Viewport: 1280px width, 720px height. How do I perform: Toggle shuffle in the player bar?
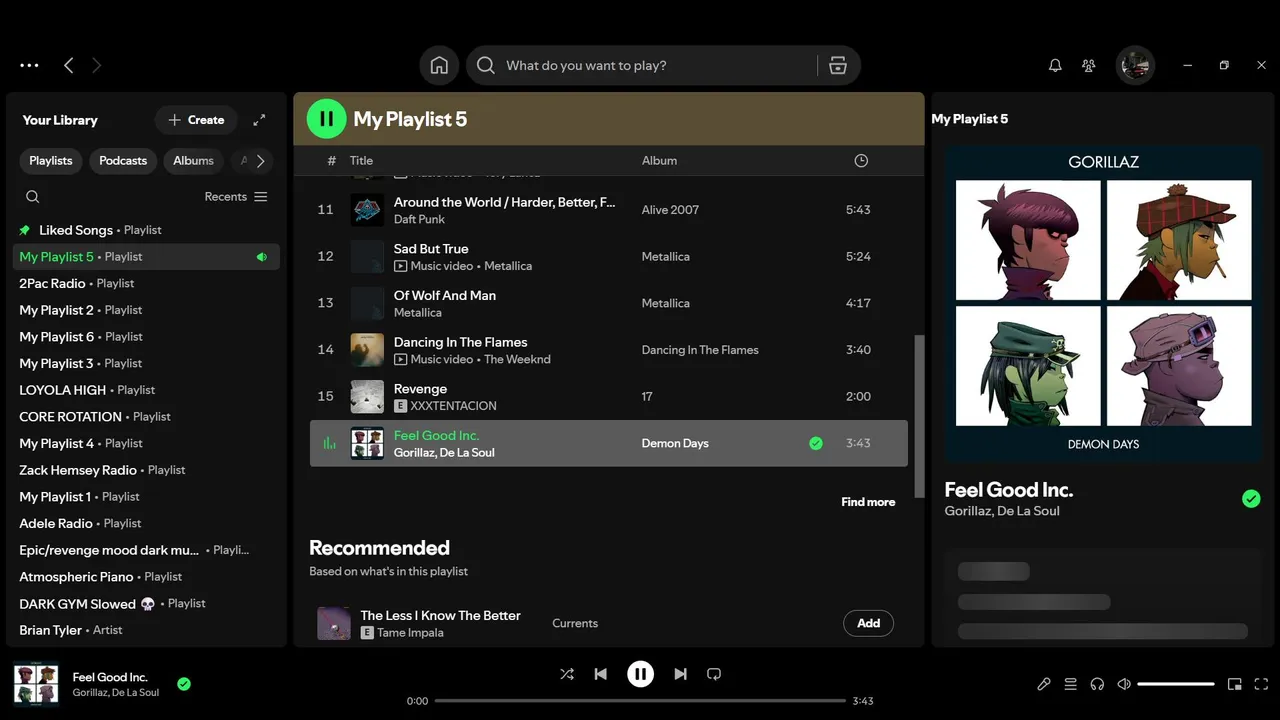coord(567,674)
